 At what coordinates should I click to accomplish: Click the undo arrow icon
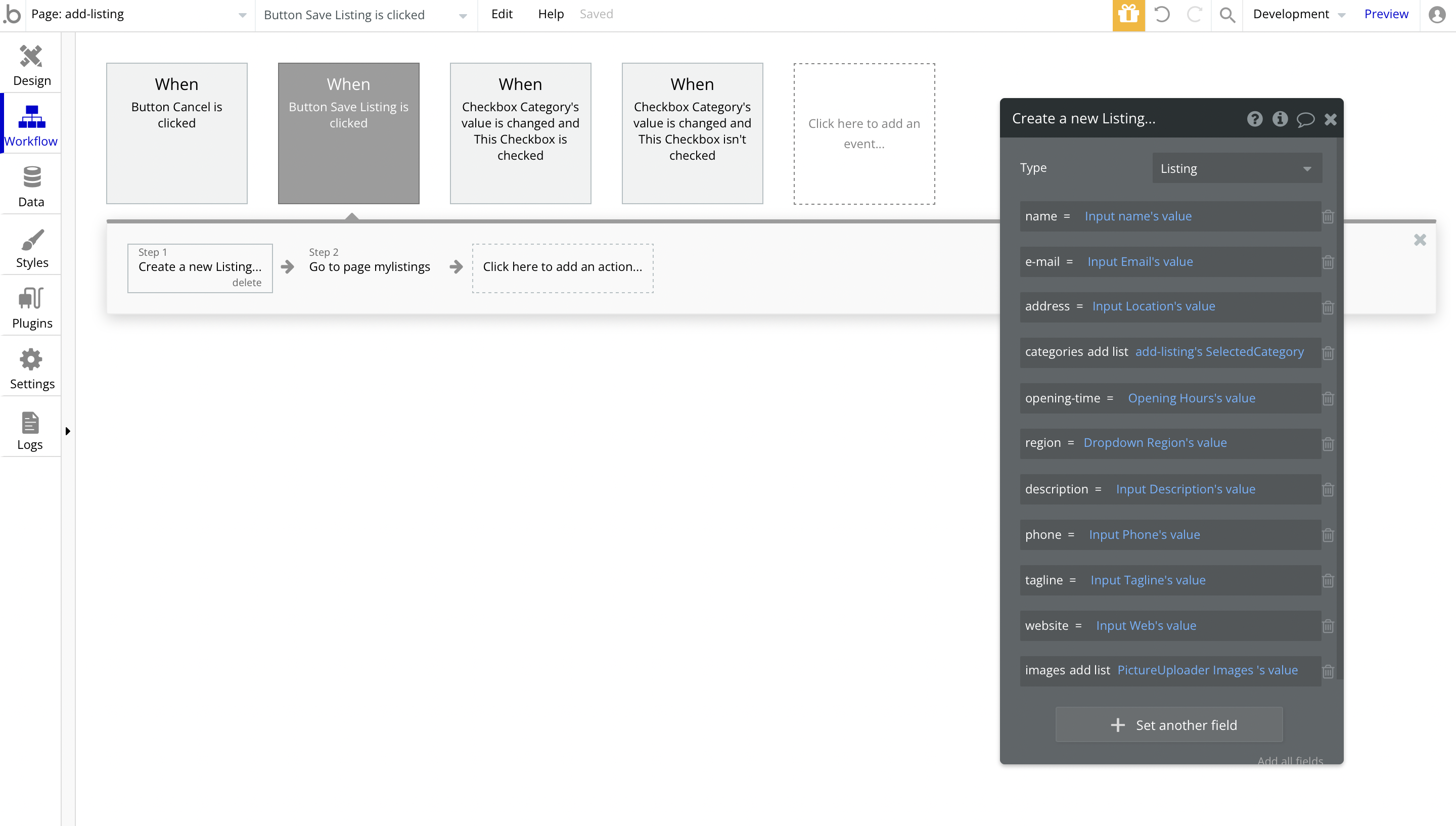[1162, 15]
